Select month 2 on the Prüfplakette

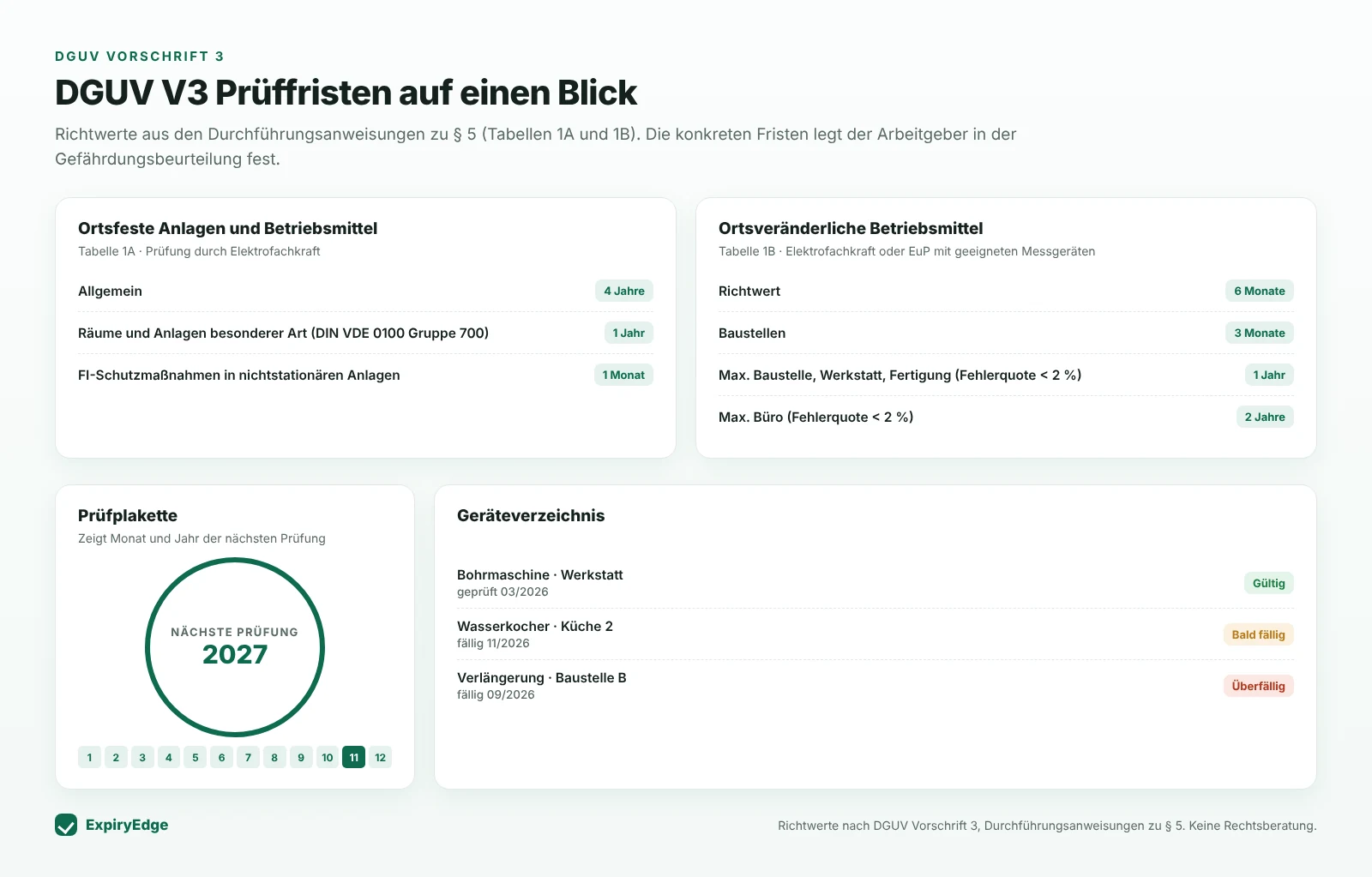point(116,757)
